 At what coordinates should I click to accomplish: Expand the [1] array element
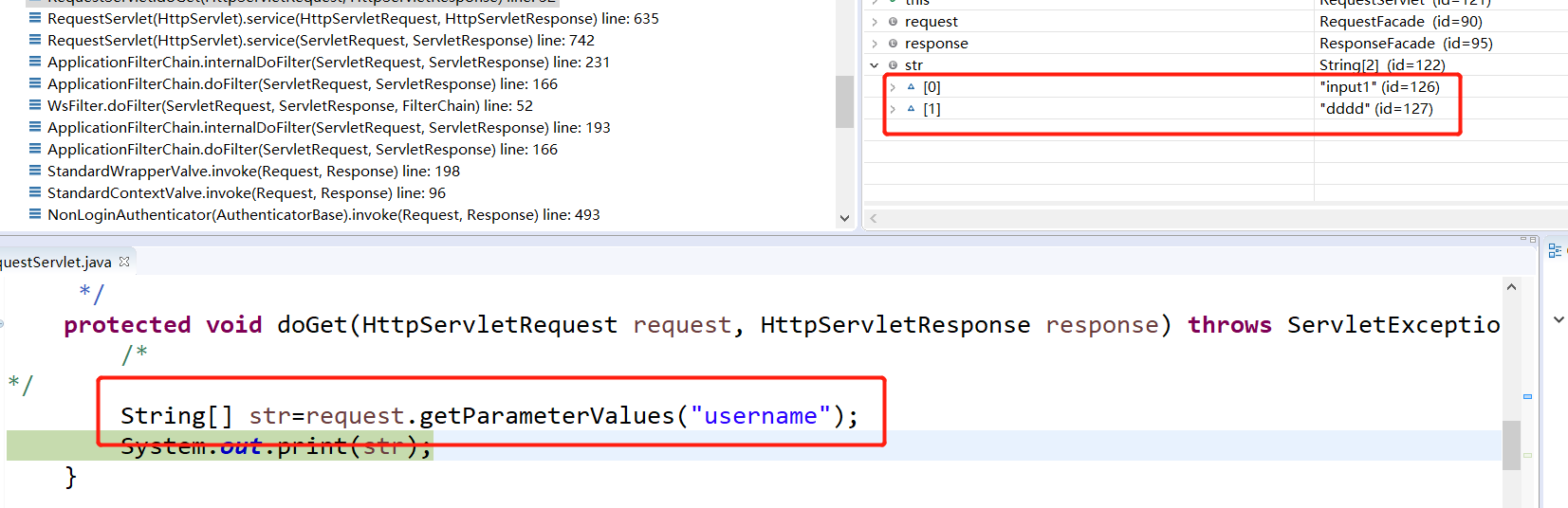click(893, 108)
